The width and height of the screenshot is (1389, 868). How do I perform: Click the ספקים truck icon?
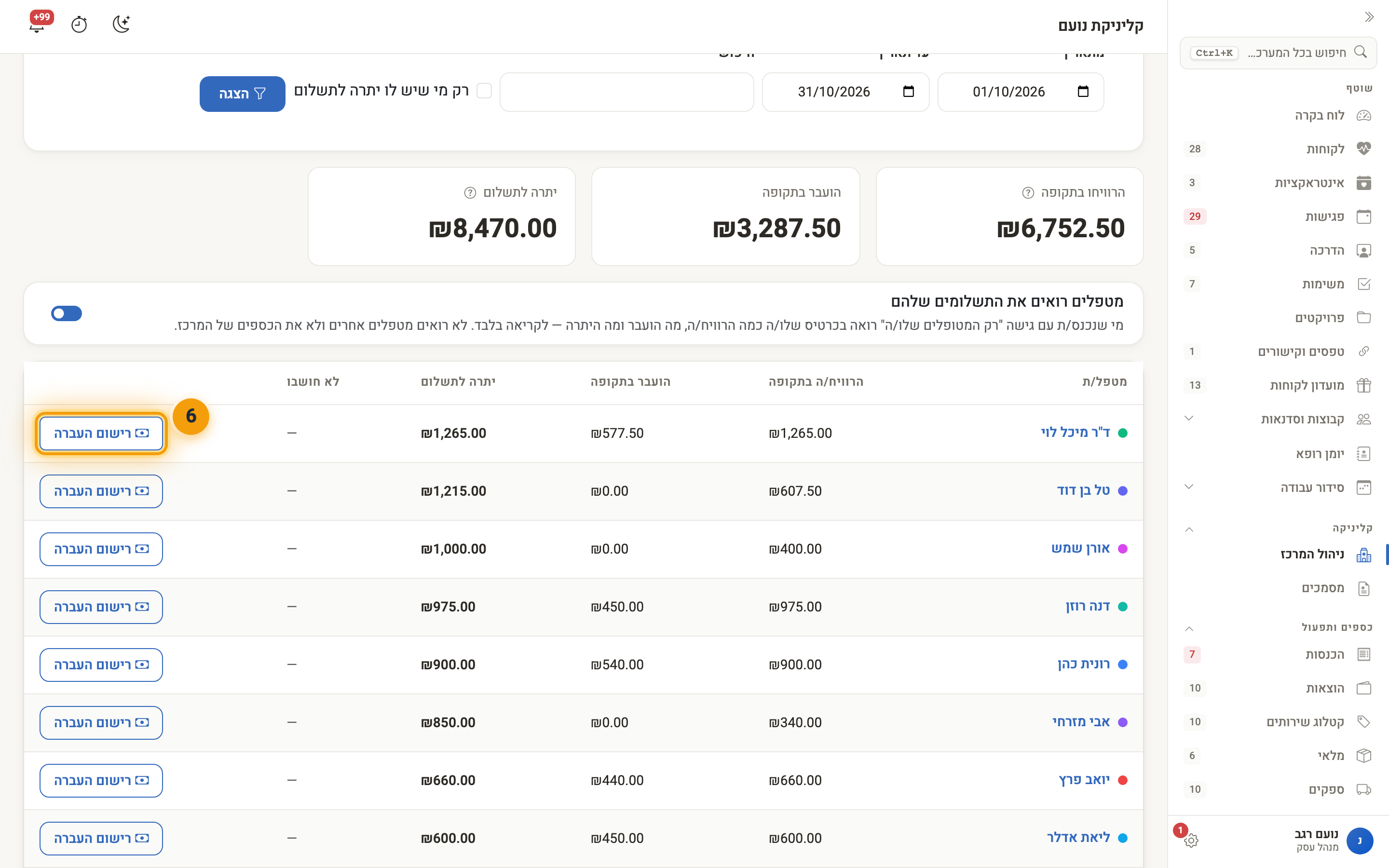[x=1364, y=789]
